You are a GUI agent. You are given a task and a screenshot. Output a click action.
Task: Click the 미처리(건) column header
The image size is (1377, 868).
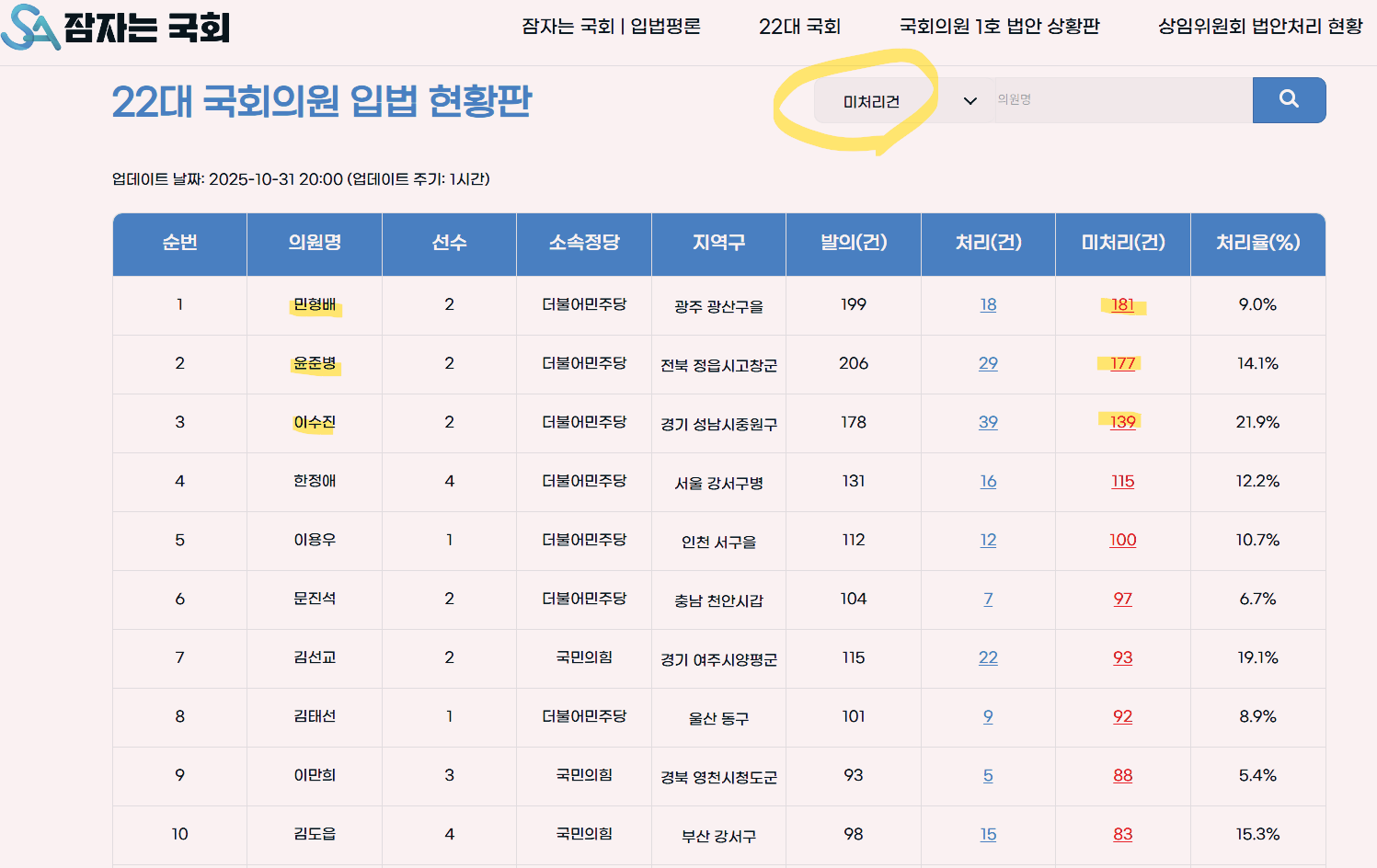tap(1123, 243)
